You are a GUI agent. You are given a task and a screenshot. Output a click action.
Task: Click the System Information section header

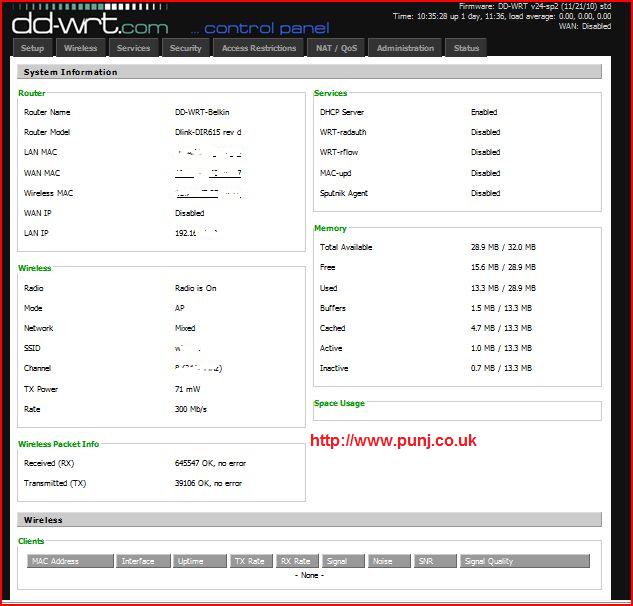coord(309,72)
